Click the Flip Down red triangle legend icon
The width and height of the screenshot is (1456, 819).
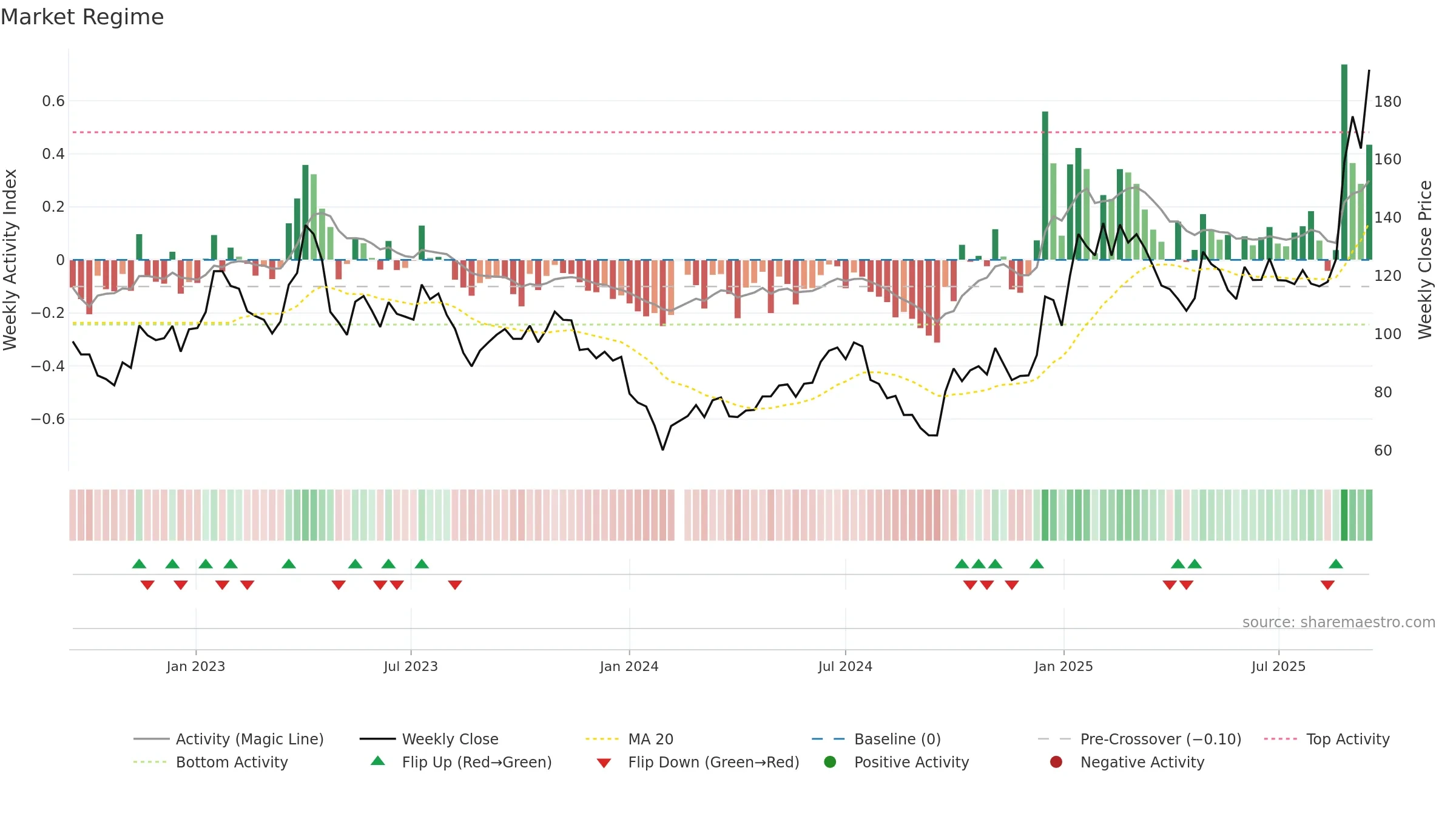coord(604,763)
